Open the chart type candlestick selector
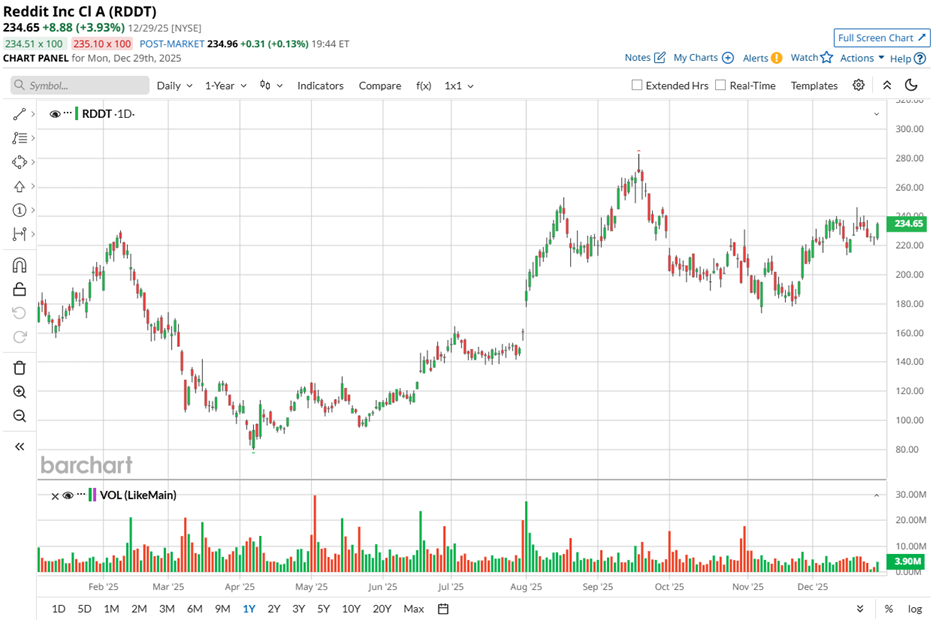The image size is (936, 629). [x=271, y=85]
